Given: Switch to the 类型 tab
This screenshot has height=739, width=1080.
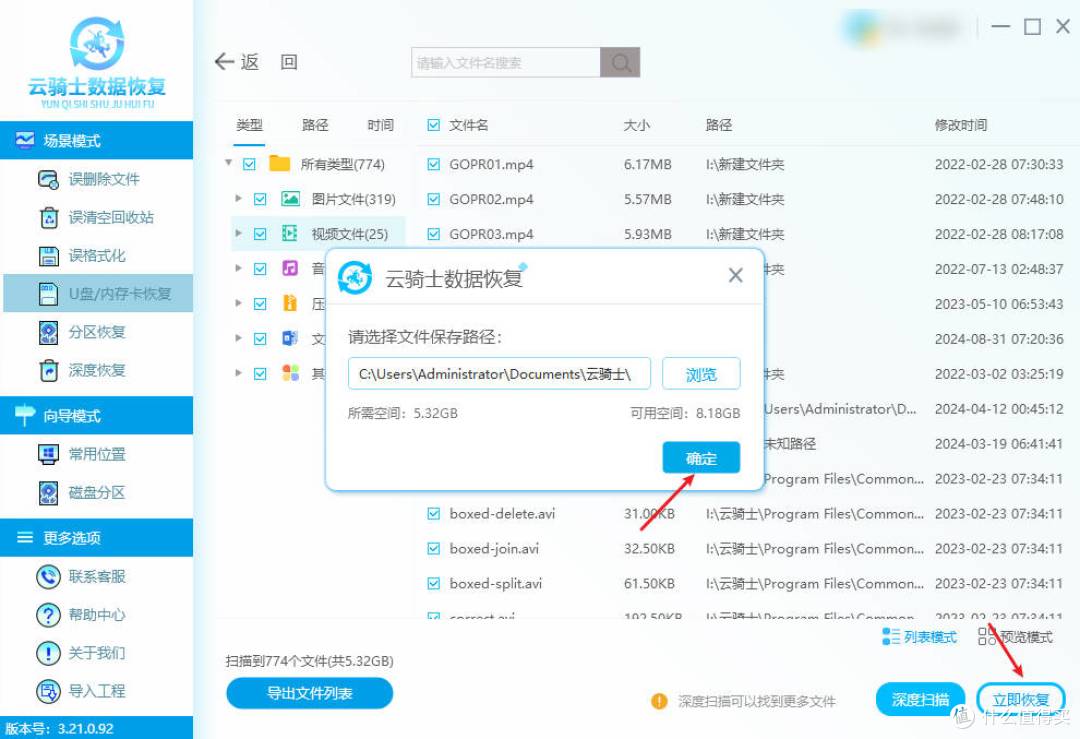Looking at the screenshot, I should pyautogui.click(x=249, y=125).
